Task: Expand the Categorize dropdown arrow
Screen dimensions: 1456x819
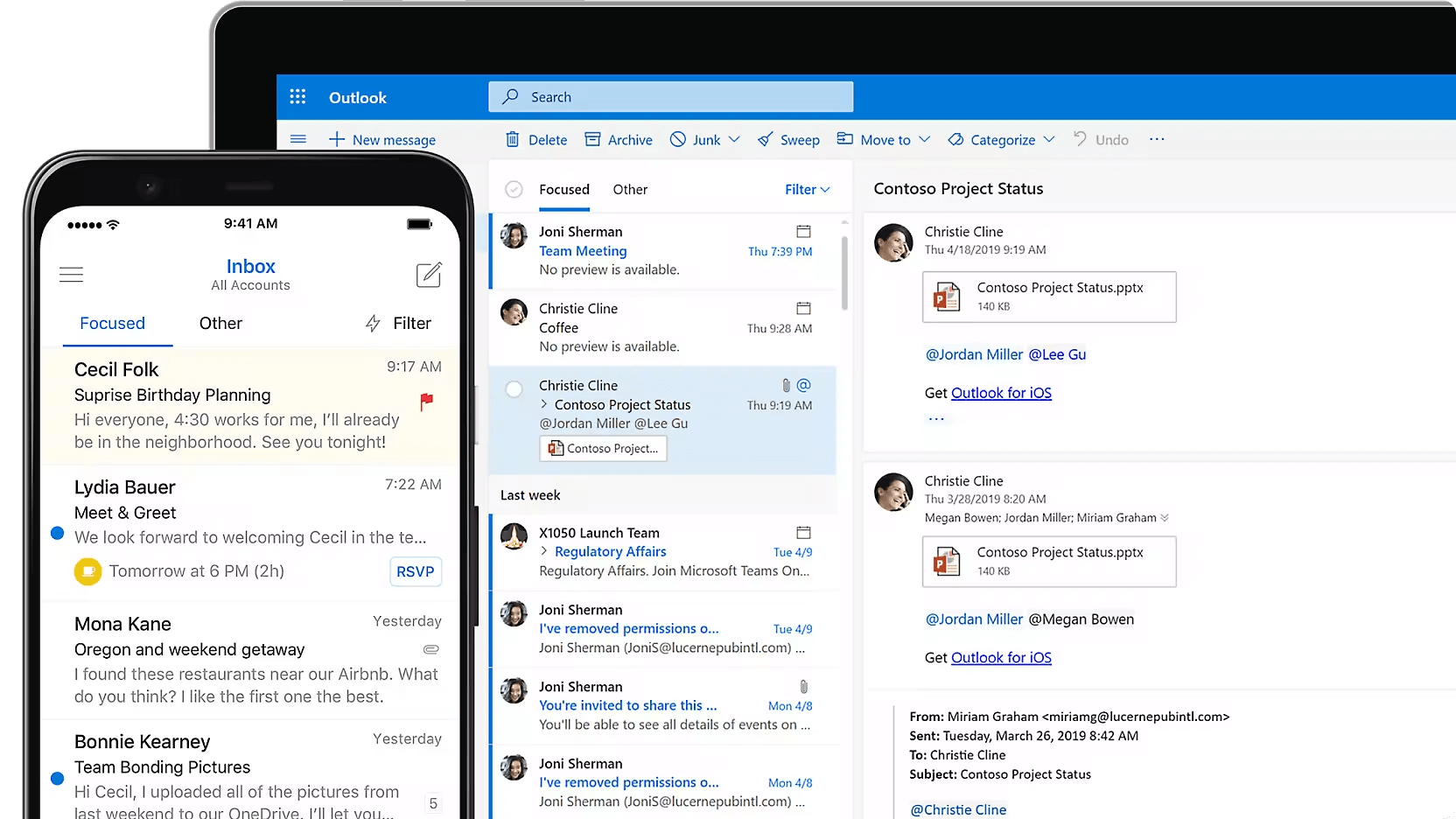Action: pos(1049,139)
